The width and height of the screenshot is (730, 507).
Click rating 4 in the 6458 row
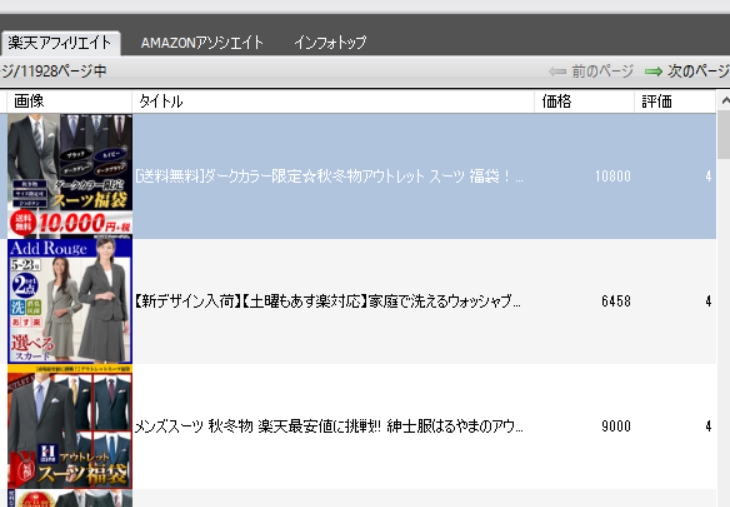[x=708, y=301]
